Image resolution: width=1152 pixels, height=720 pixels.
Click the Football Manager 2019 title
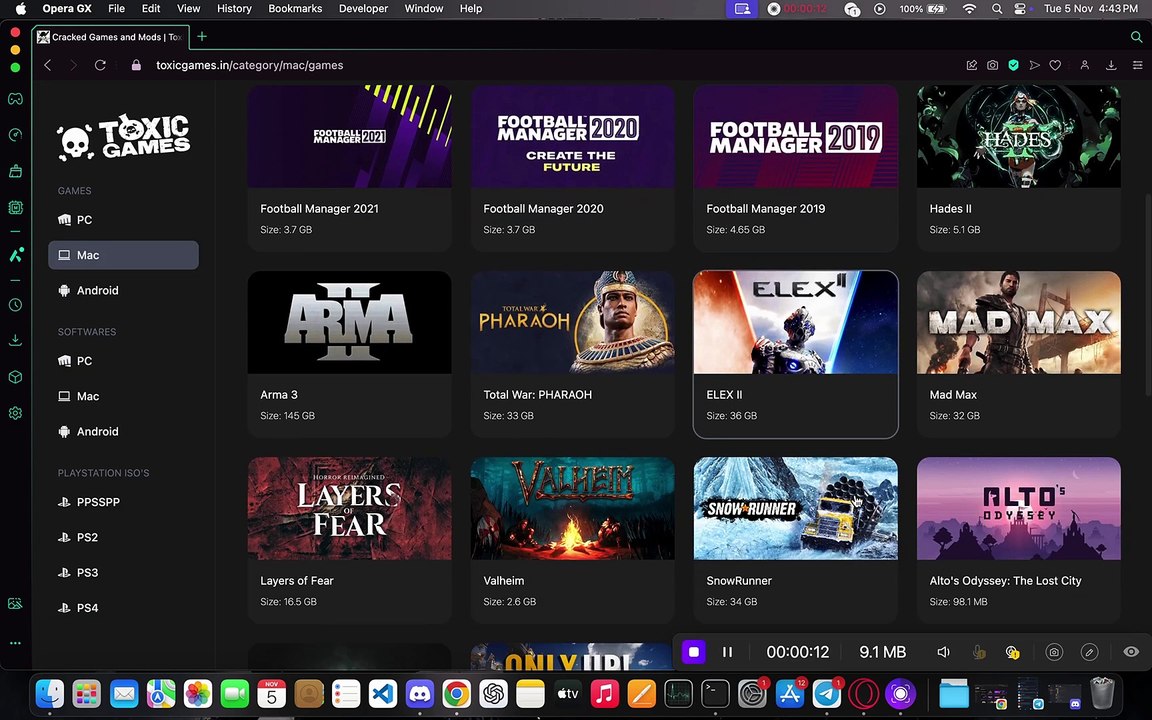(x=766, y=209)
